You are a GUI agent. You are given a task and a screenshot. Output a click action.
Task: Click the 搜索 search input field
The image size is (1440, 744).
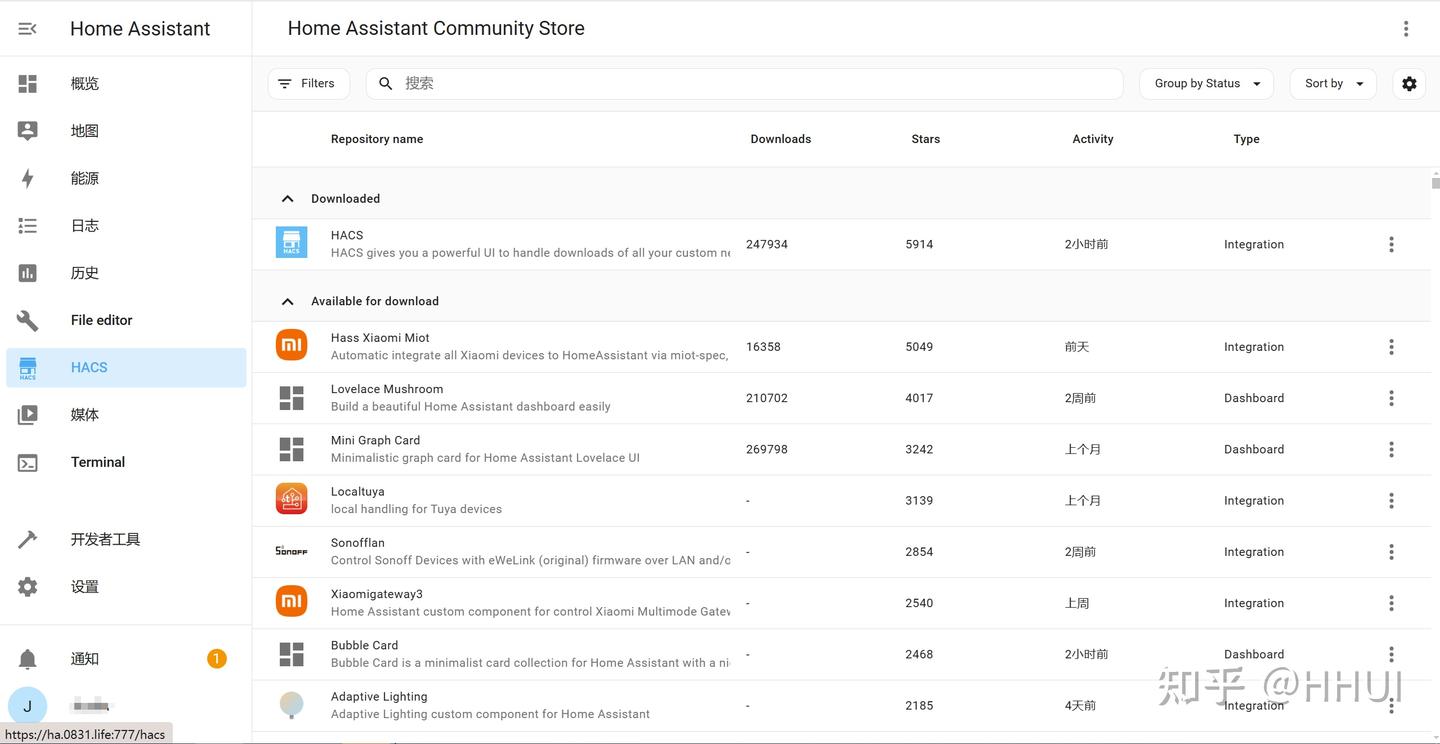pos(760,84)
